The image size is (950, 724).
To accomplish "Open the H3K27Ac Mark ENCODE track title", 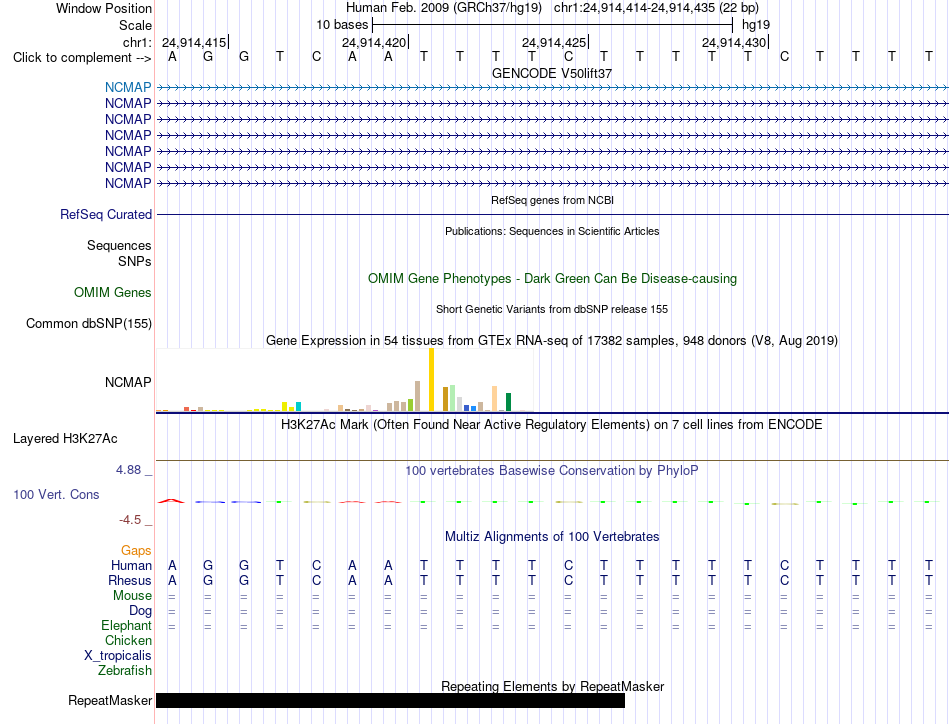I will point(551,425).
